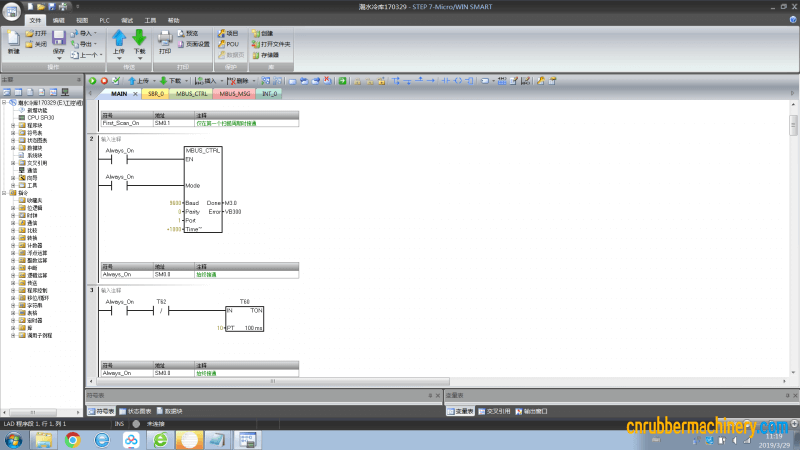Click the green Run PLC icon

93,80
